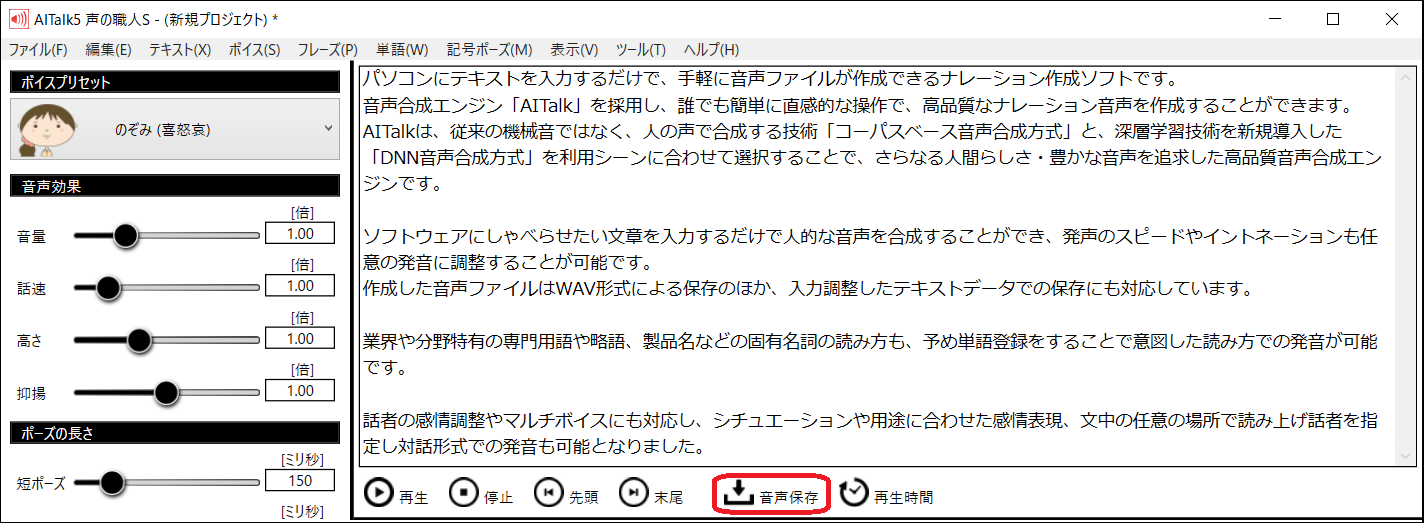Jump to end with 末尾 button

point(651,493)
